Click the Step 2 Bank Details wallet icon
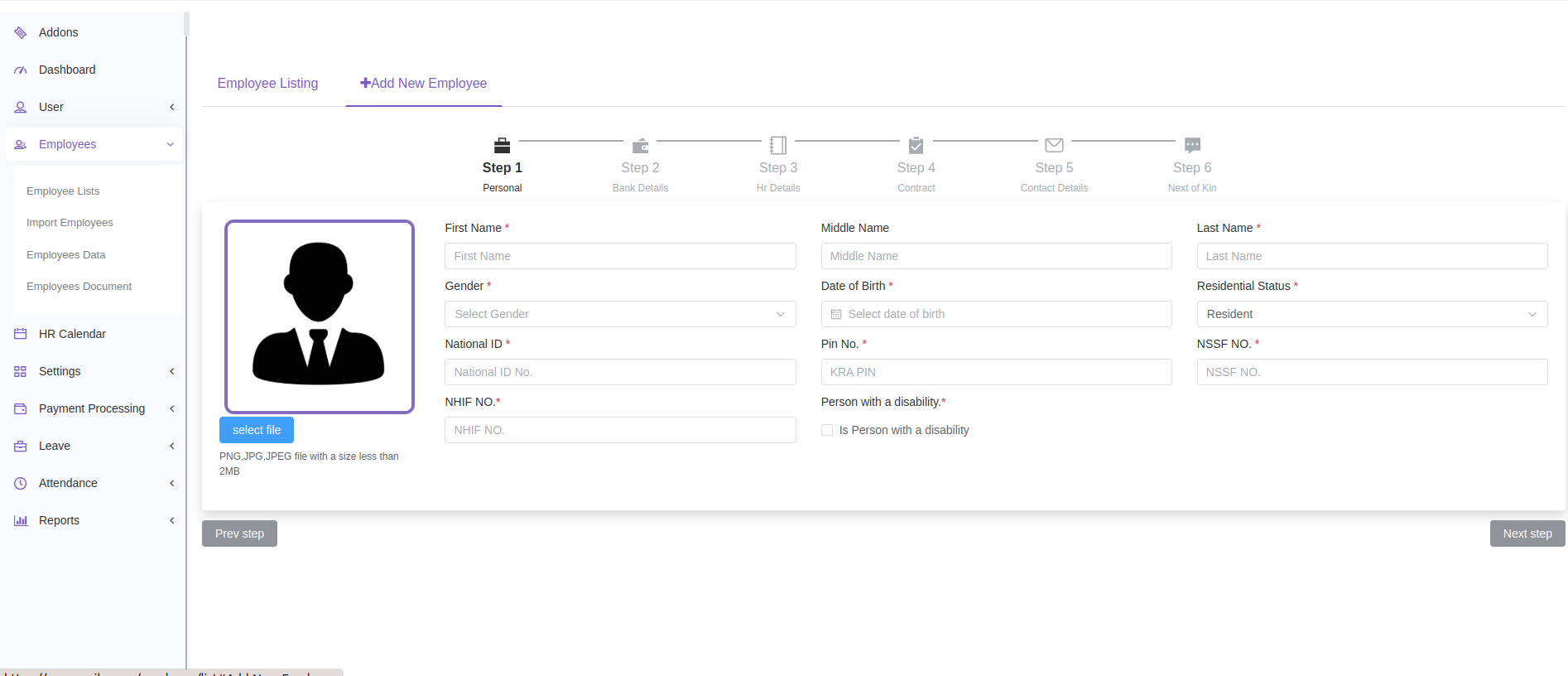 (640, 146)
